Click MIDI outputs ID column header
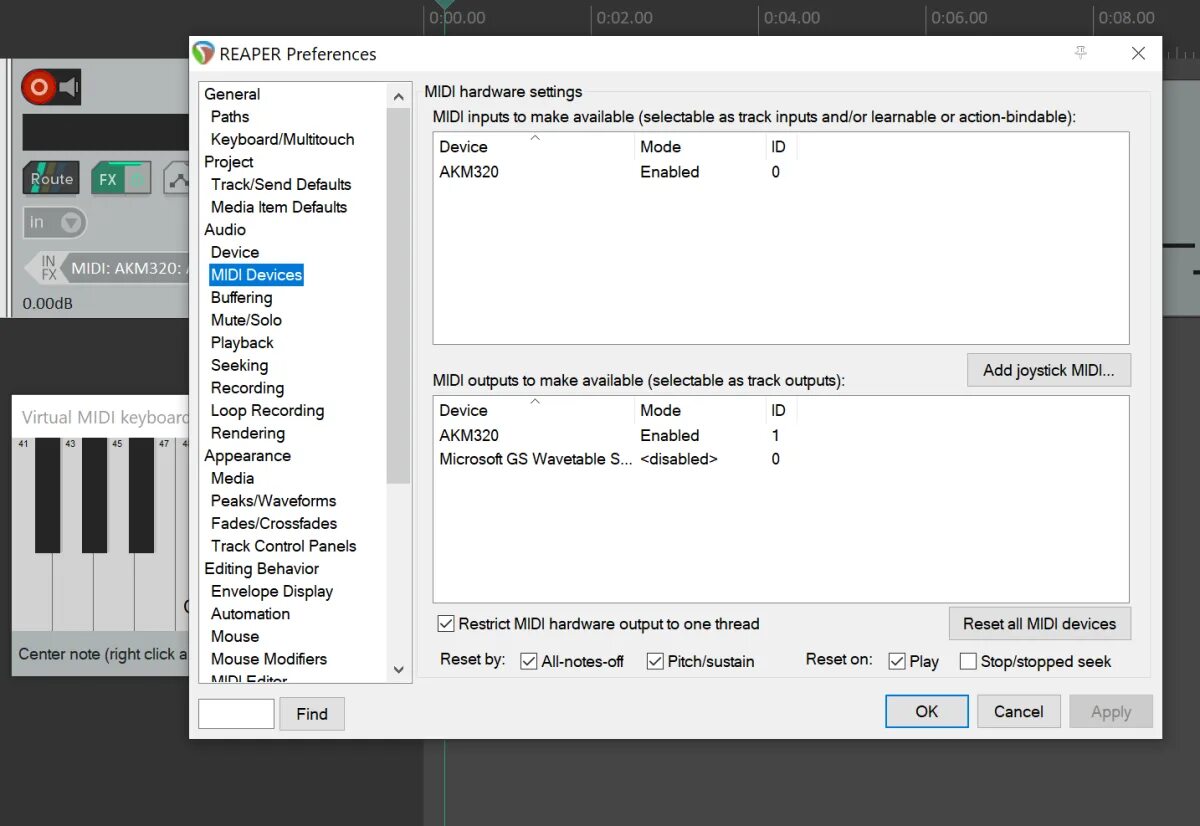1200x826 pixels. (781, 410)
